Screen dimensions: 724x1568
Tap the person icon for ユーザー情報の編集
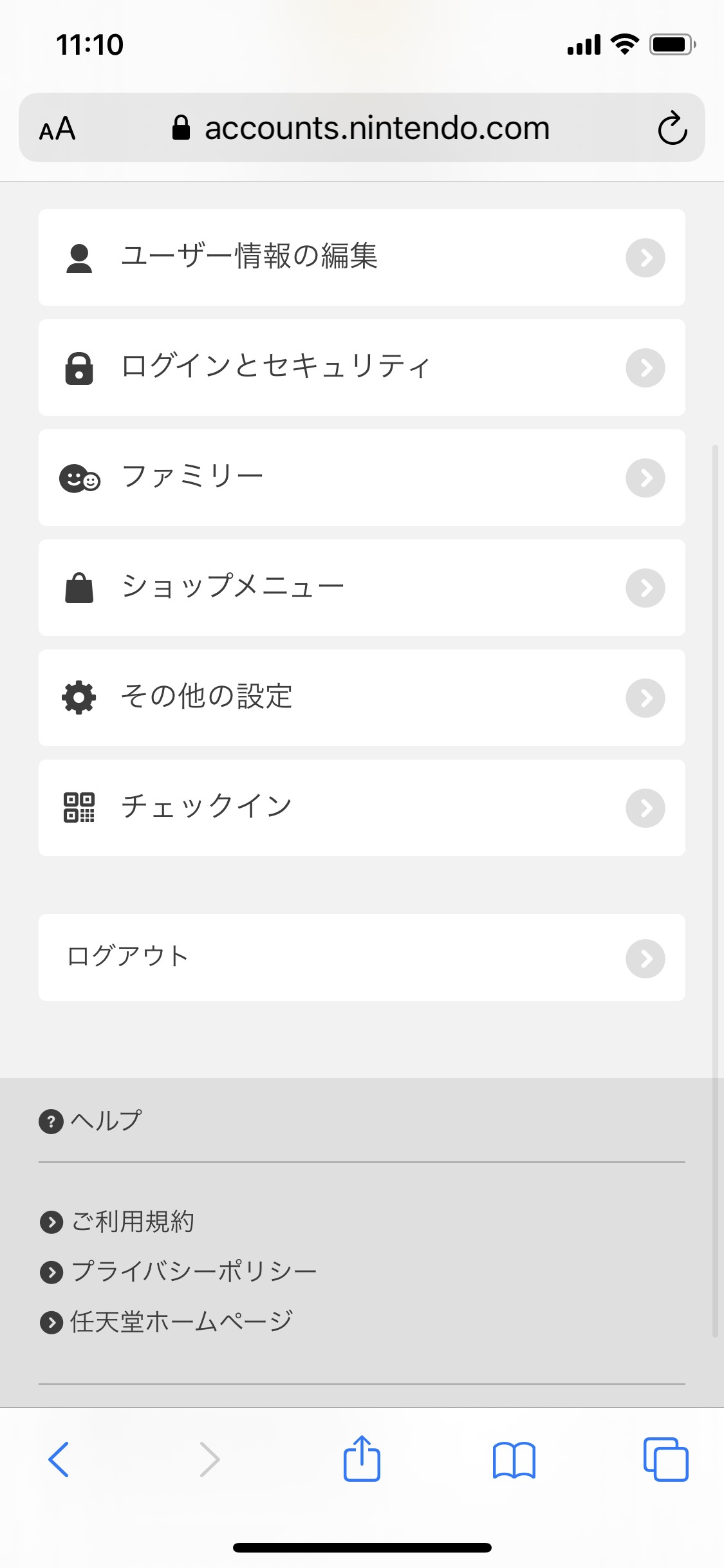click(79, 258)
